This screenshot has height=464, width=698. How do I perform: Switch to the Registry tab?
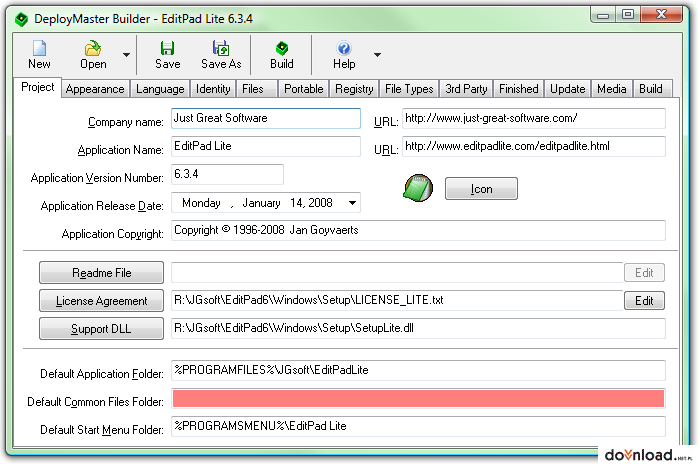(354, 89)
